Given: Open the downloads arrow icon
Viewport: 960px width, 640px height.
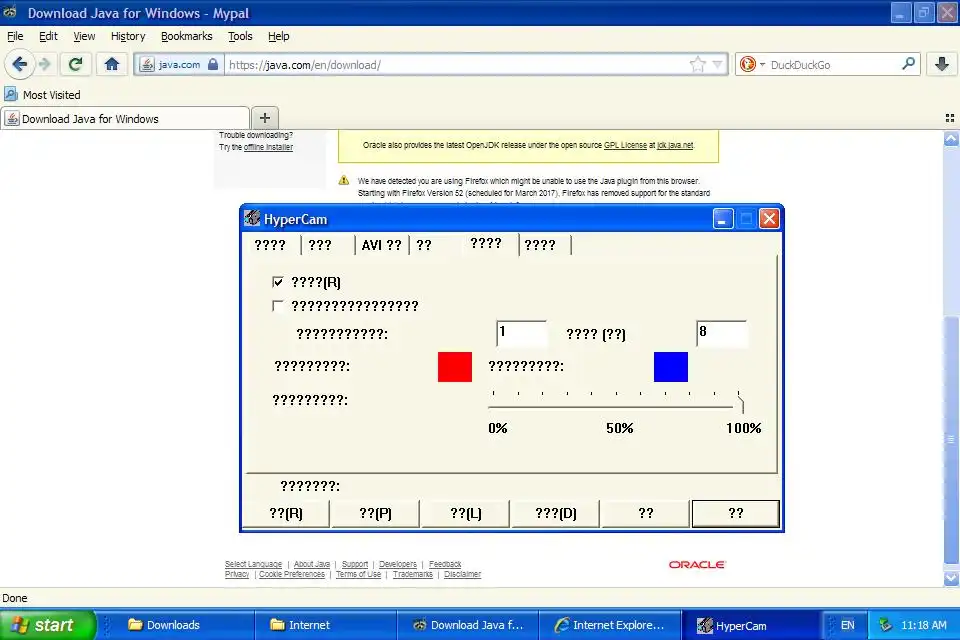Looking at the screenshot, I should 942,64.
